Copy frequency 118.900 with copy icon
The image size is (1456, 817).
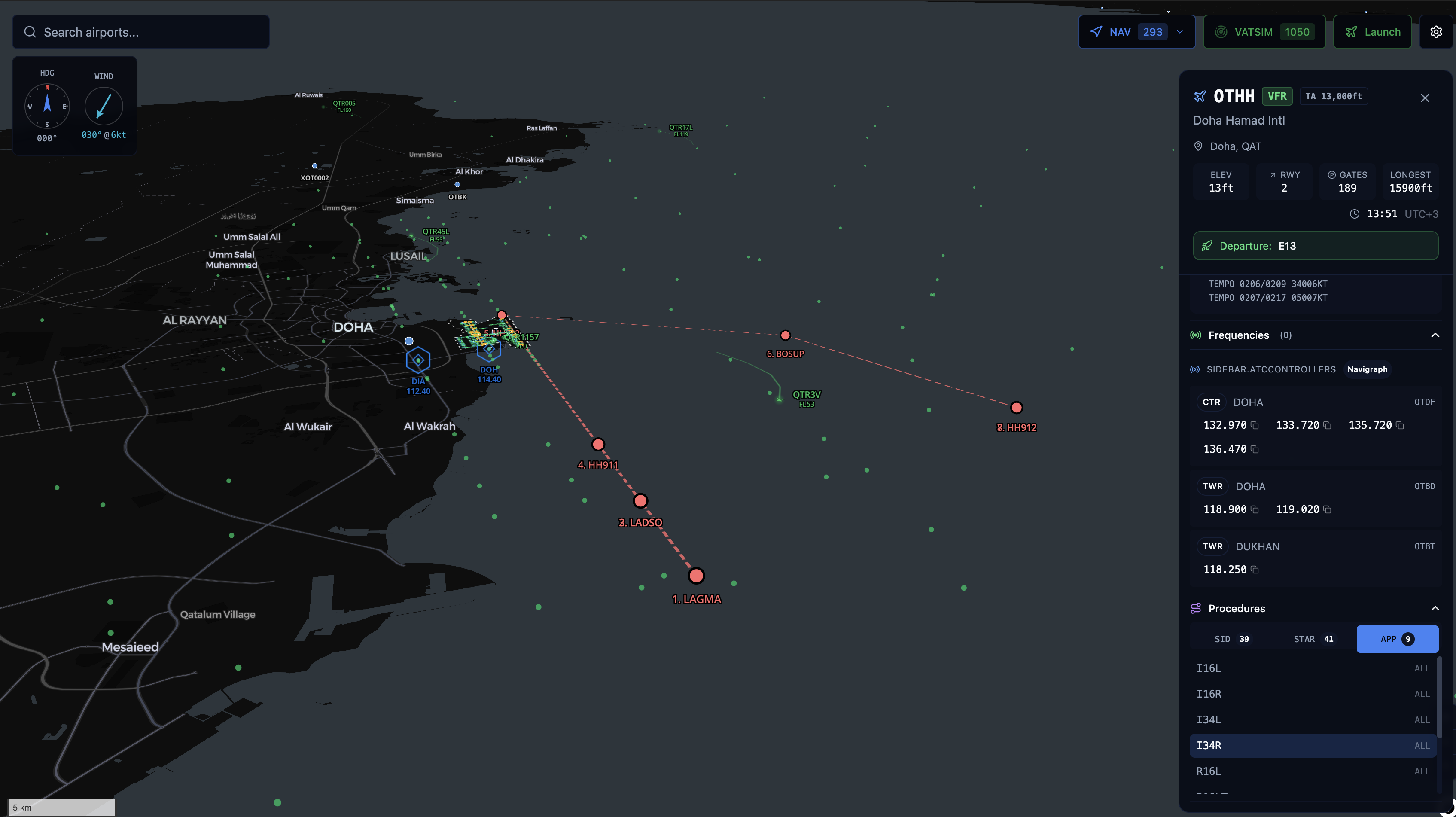(x=1255, y=509)
